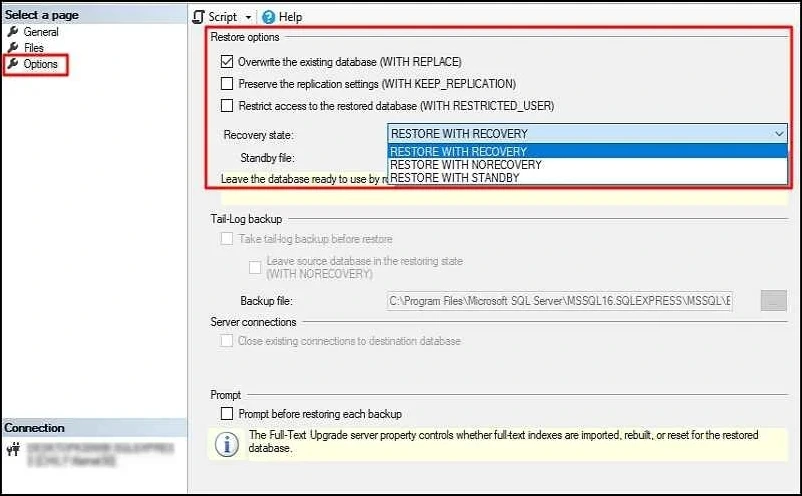Enable Prompt before restoring each backup
Screen dimensions: 802x496
227,413
